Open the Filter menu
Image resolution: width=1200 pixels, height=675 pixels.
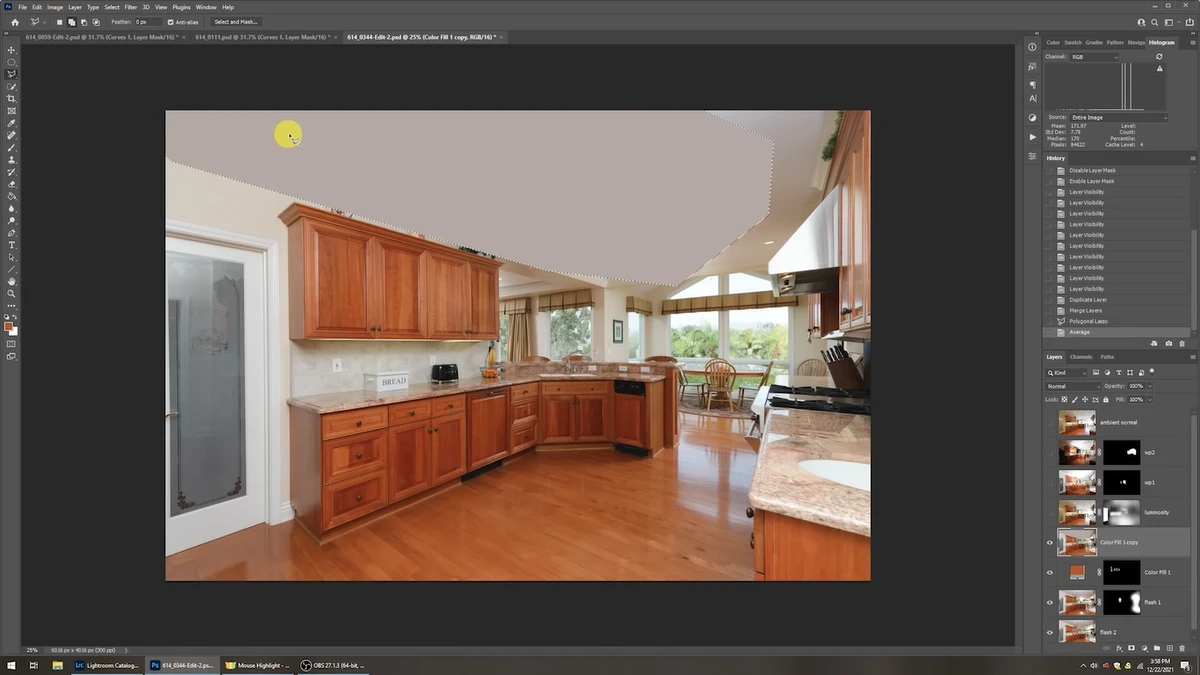point(130,7)
